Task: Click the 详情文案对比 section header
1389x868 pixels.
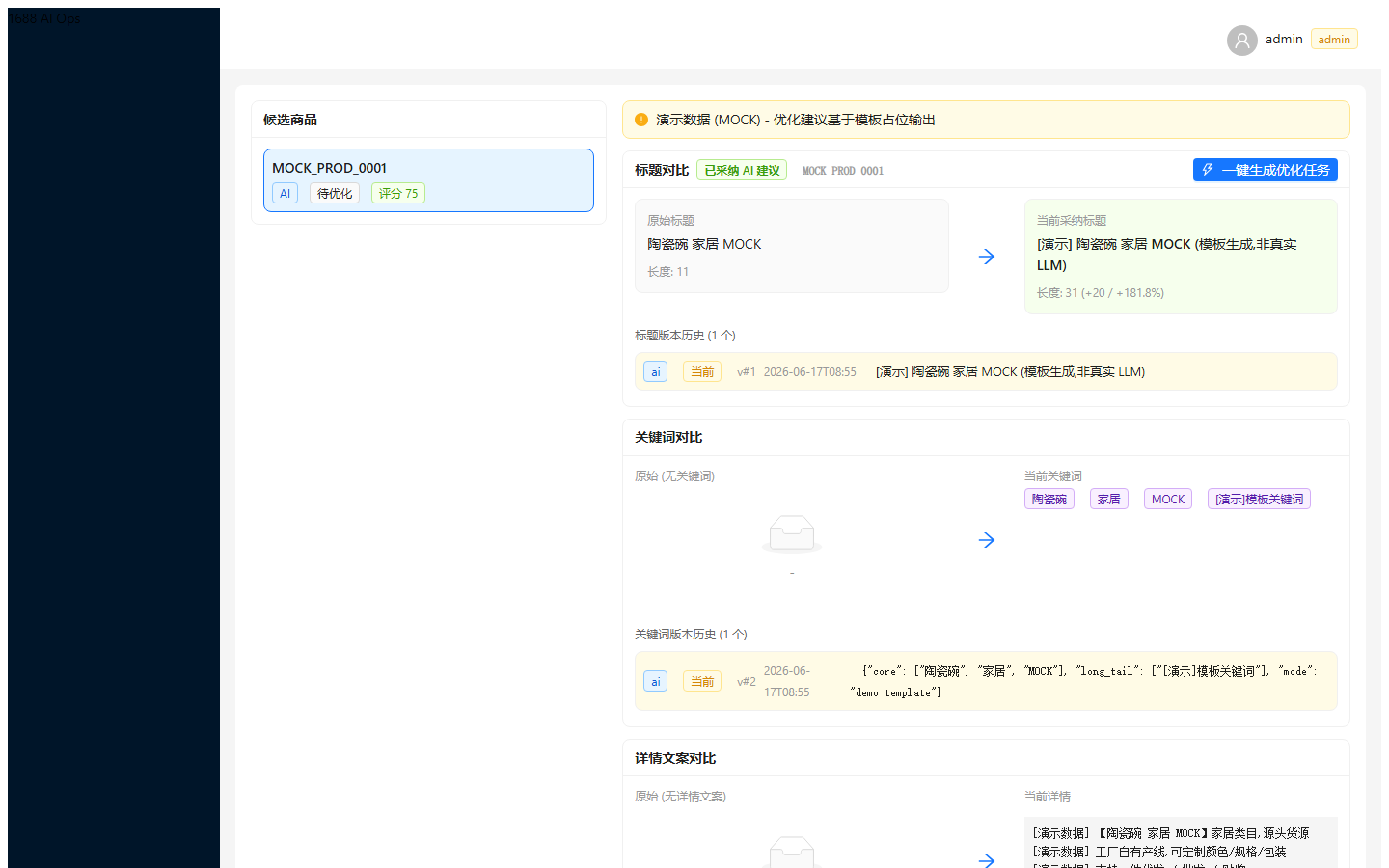Action: [x=675, y=758]
